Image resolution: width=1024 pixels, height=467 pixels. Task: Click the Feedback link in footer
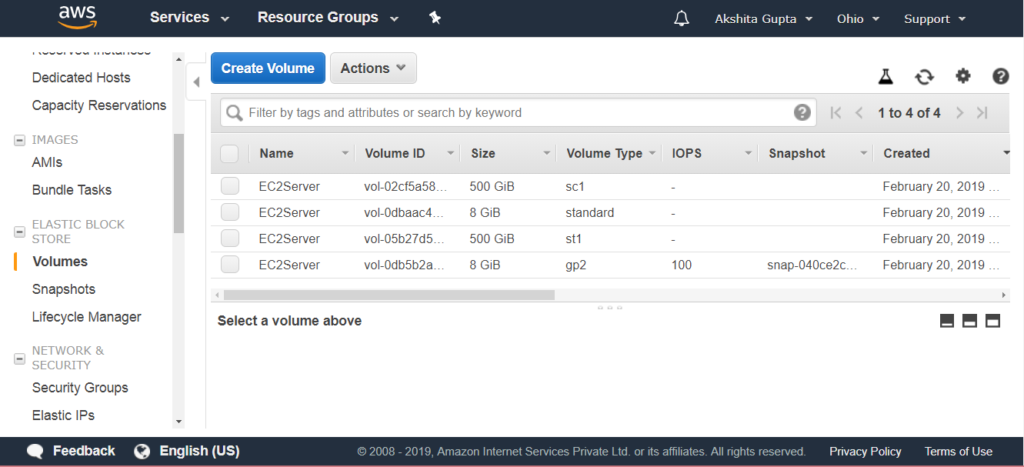coord(84,451)
